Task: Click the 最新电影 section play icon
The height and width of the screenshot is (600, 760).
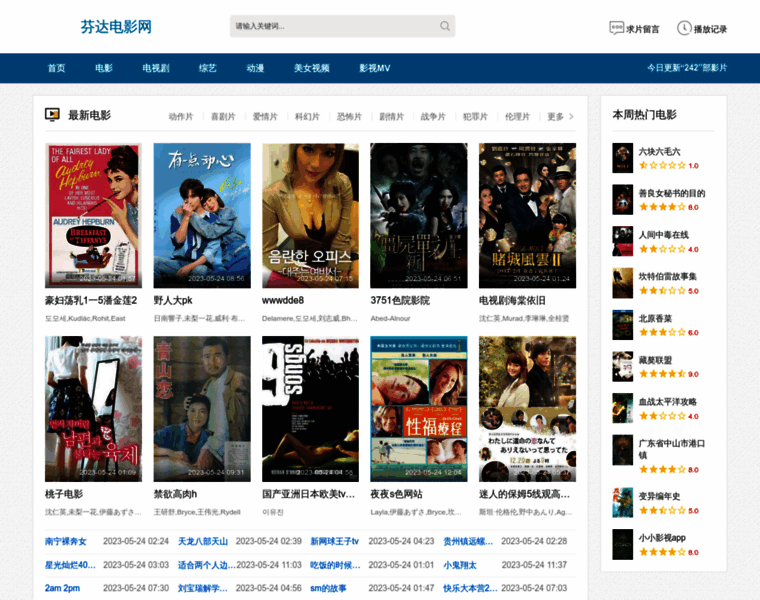Action: click(x=52, y=114)
